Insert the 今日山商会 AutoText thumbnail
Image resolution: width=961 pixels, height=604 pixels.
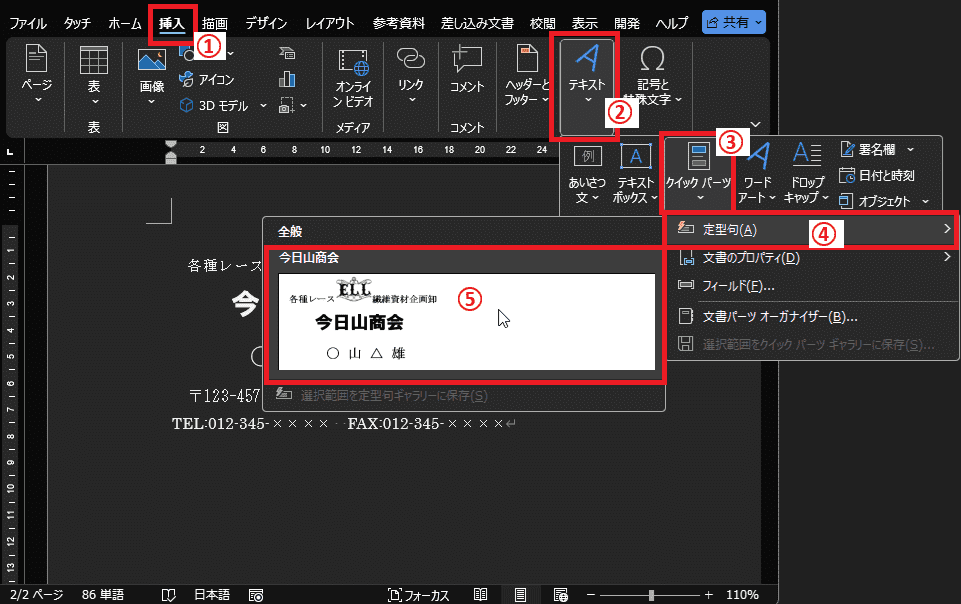(x=467, y=320)
